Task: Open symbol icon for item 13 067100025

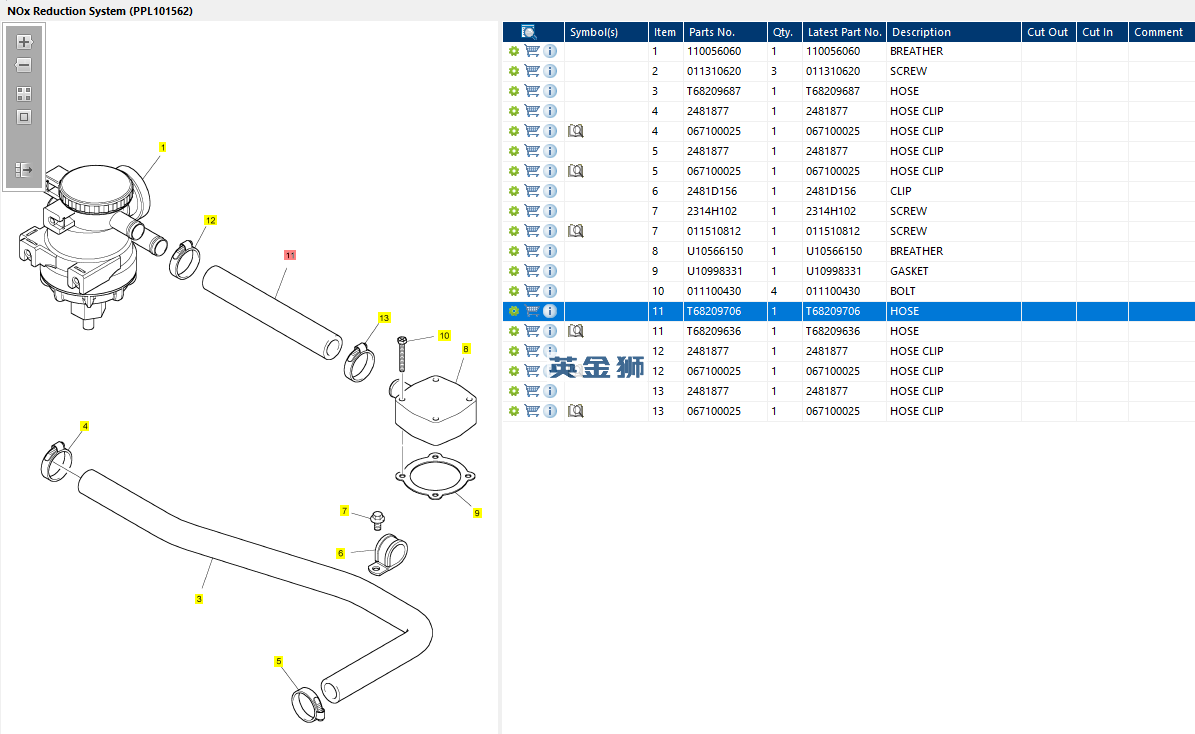Action: [x=576, y=411]
